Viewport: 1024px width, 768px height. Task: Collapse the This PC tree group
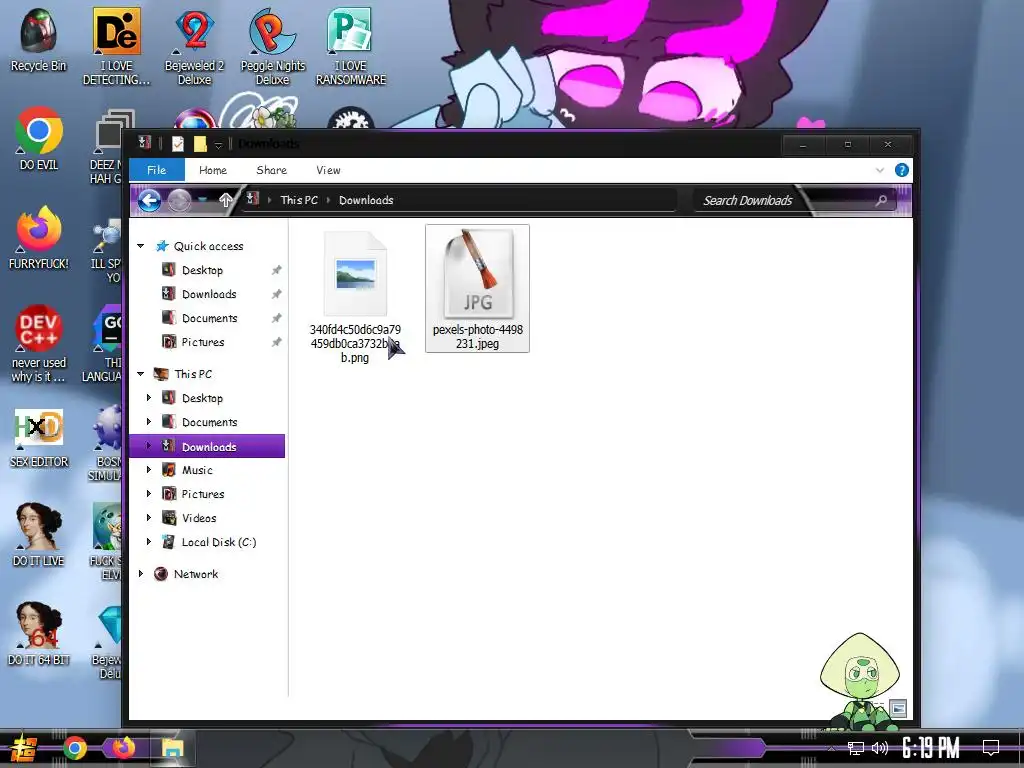click(140, 374)
